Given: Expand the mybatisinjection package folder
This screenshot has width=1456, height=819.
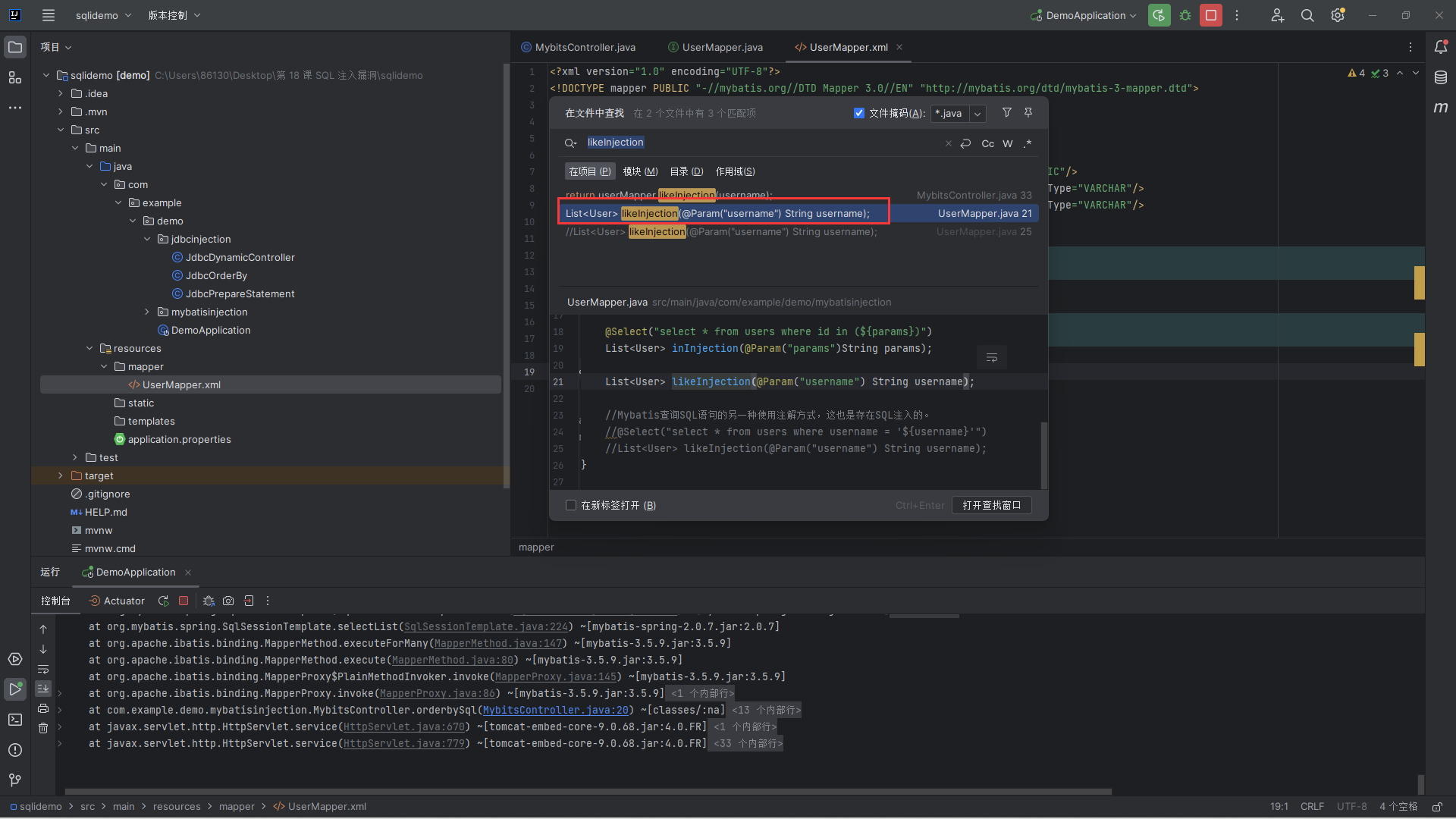Looking at the screenshot, I should click(147, 312).
